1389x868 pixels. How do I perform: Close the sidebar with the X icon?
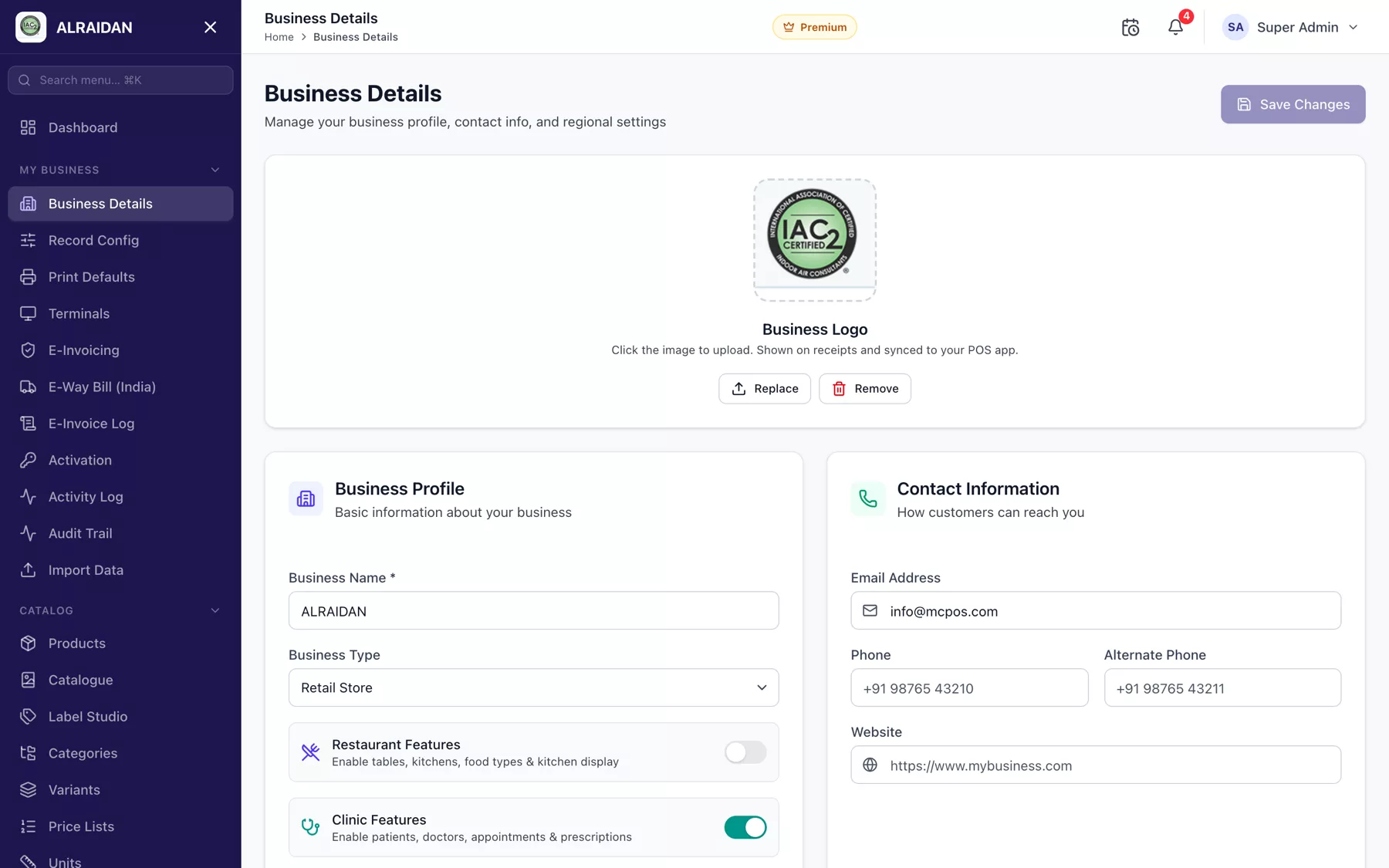click(x=210, y=27)
